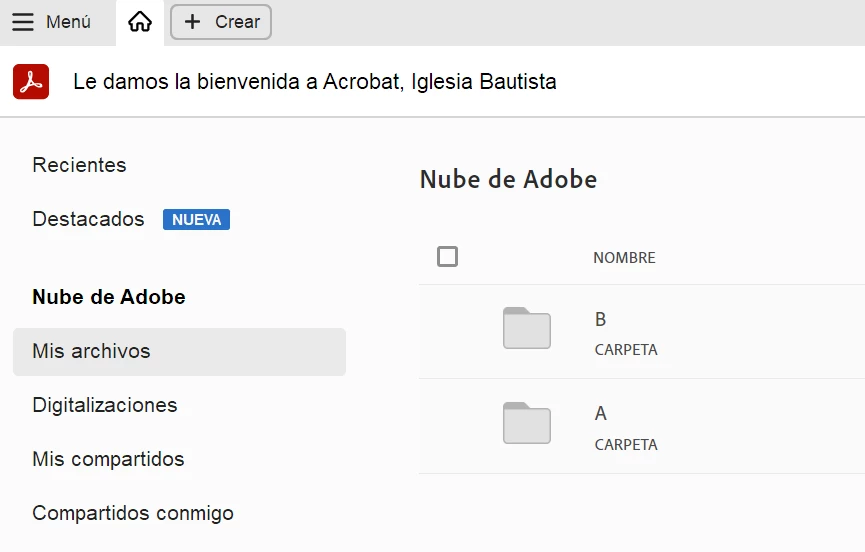The width and height of the screenshot is (865, 552).
Task: Sort by the NOMBRE column header
Action: click(x=624, y=258)
